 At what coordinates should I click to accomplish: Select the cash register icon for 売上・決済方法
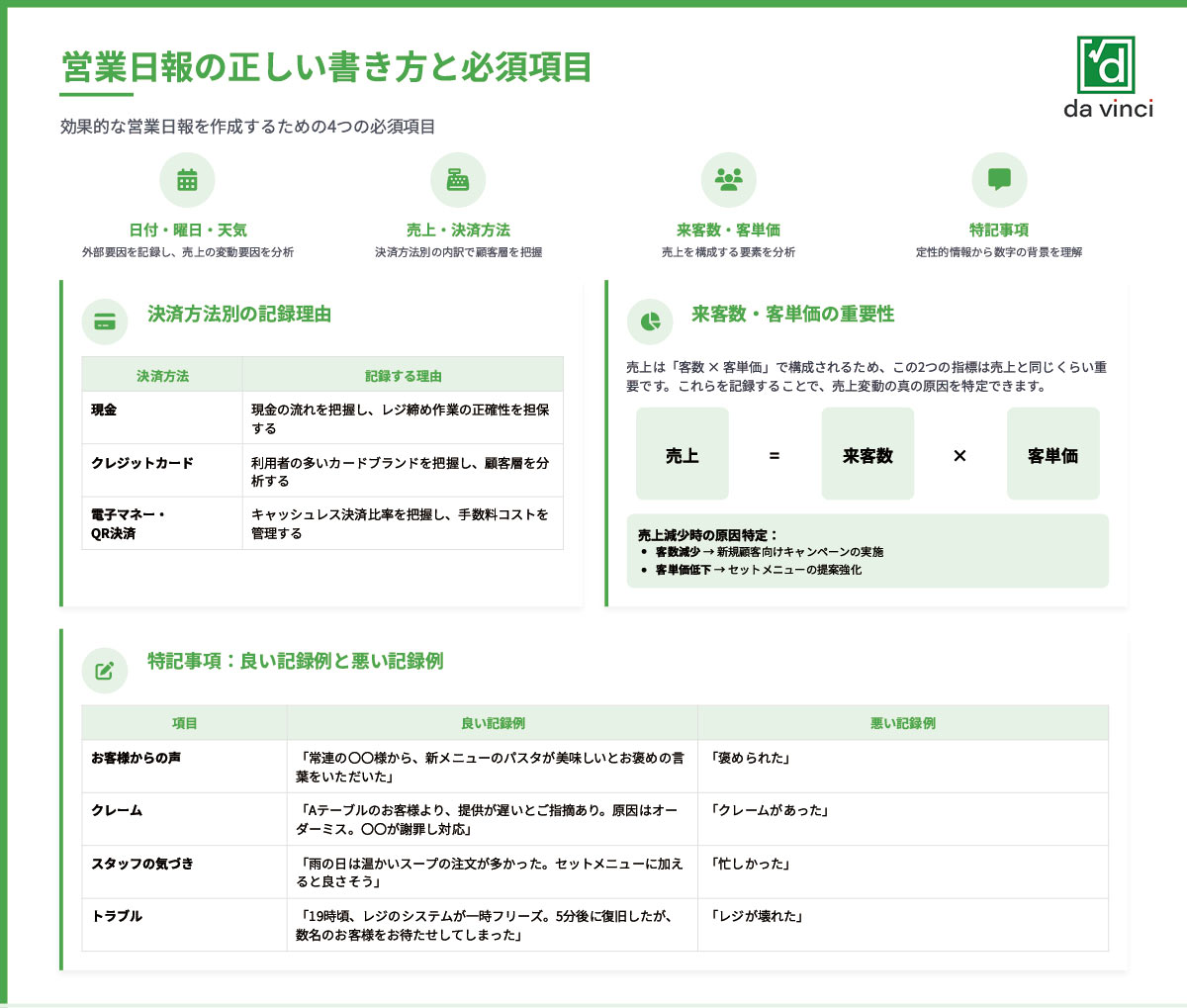tap(457, 179)
